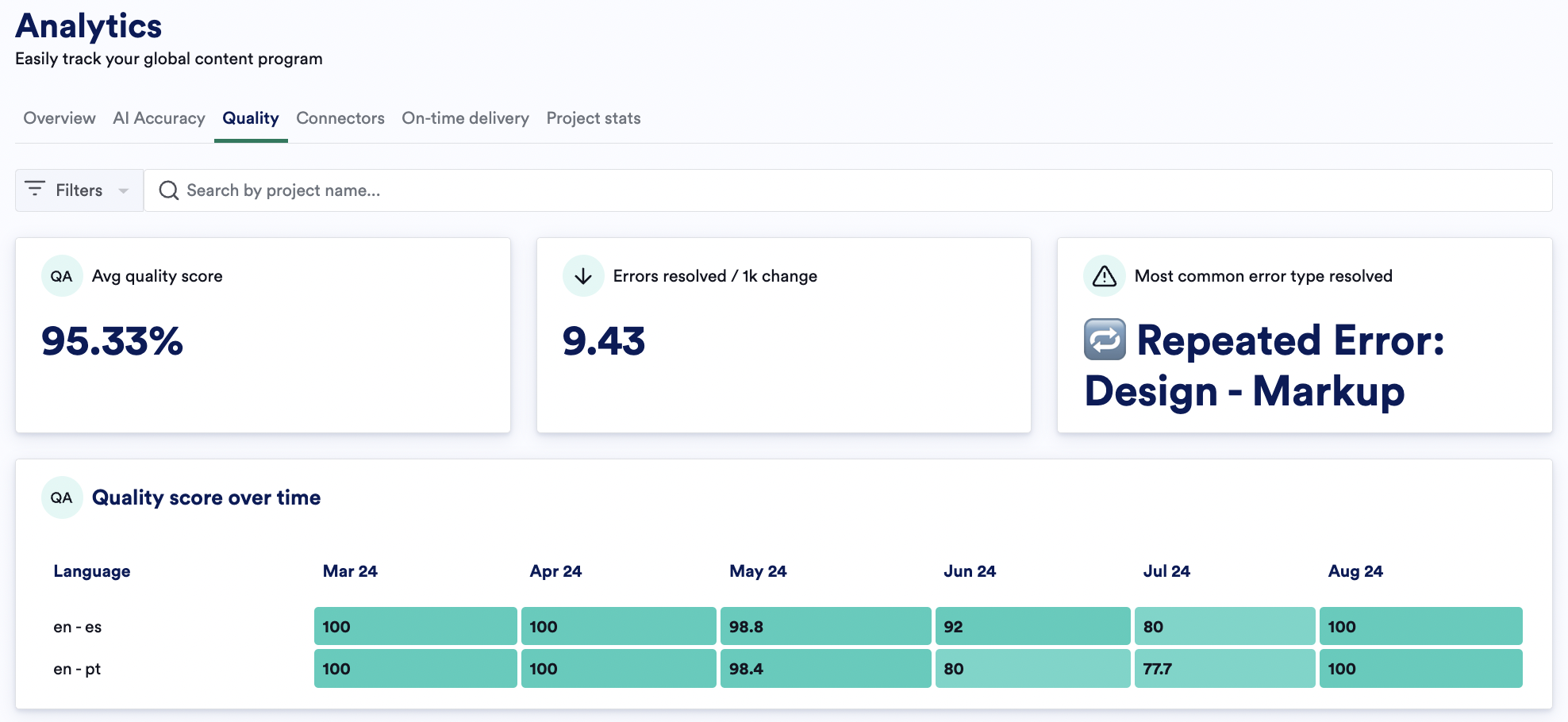The height and width of the screenshot is (722, 1568).
Task: Click the QA badge beside Quality score over time
Action: click(x=62, y=497)
